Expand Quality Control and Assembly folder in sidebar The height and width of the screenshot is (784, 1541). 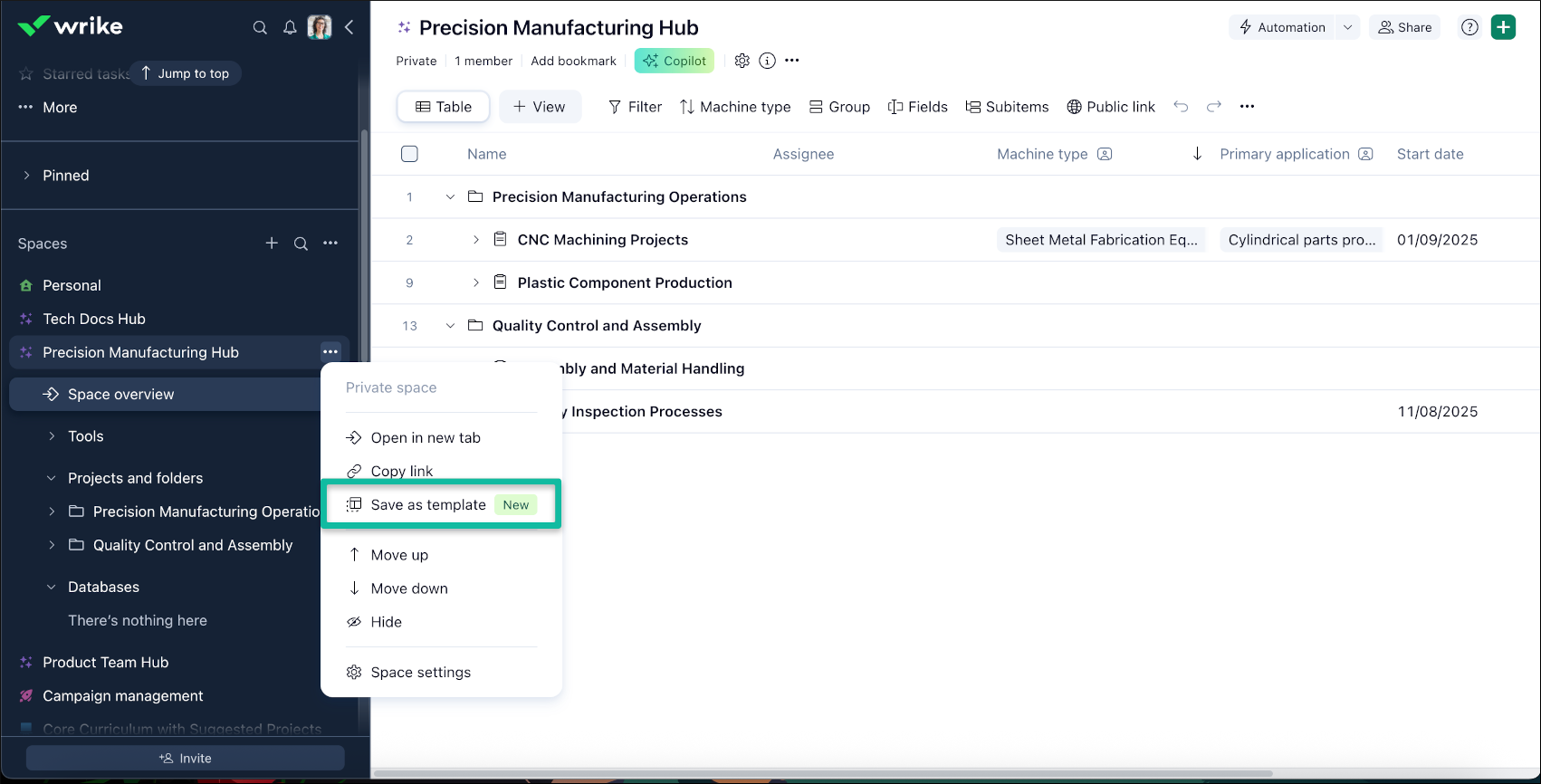click(x=52, y=545)
